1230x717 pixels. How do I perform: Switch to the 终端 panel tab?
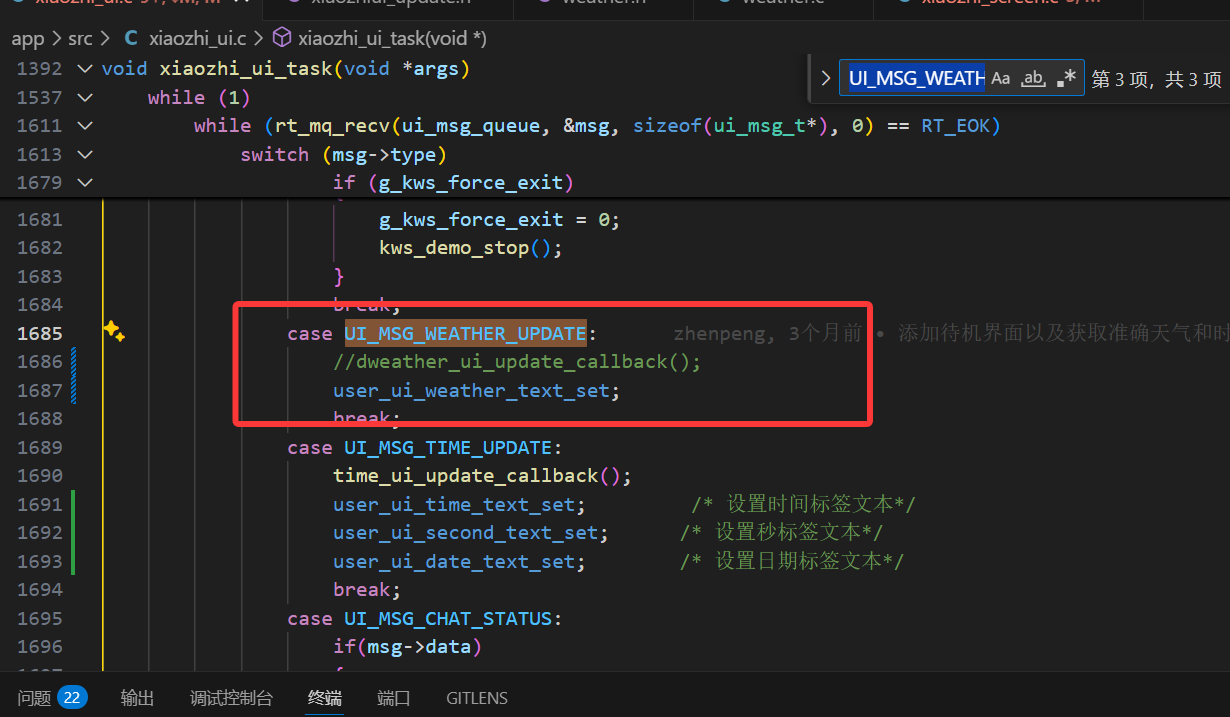pos(325,698)
